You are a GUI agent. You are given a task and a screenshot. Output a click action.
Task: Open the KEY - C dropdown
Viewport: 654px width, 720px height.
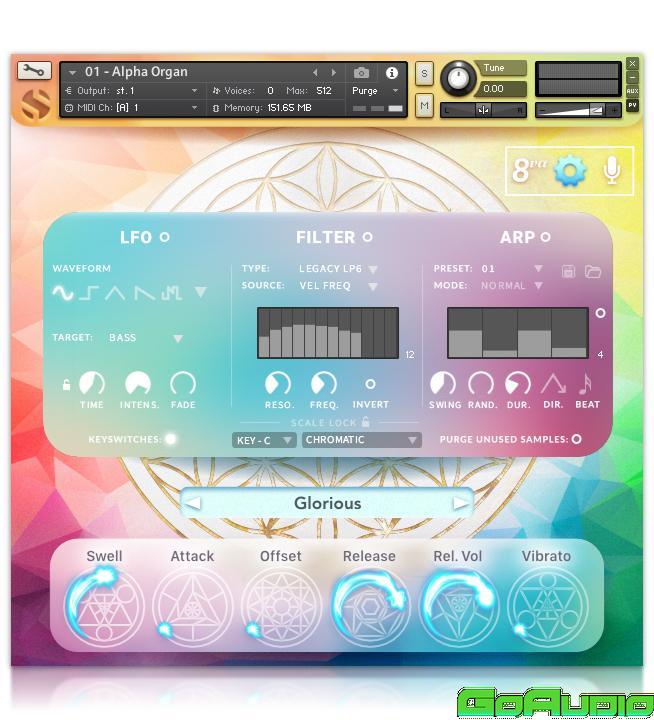(x=264, y=440)
